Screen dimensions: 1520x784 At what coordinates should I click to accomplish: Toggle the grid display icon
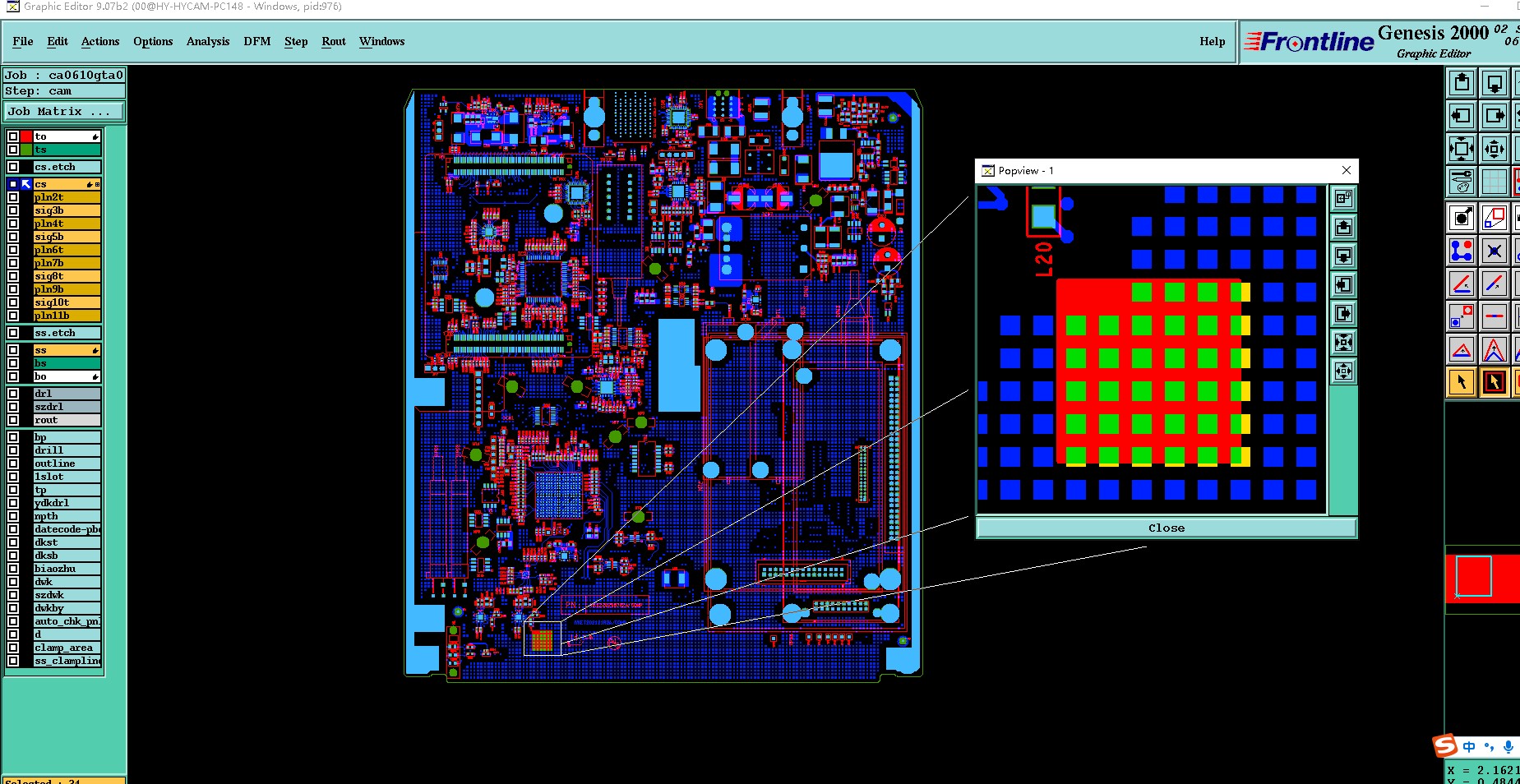1495,182
